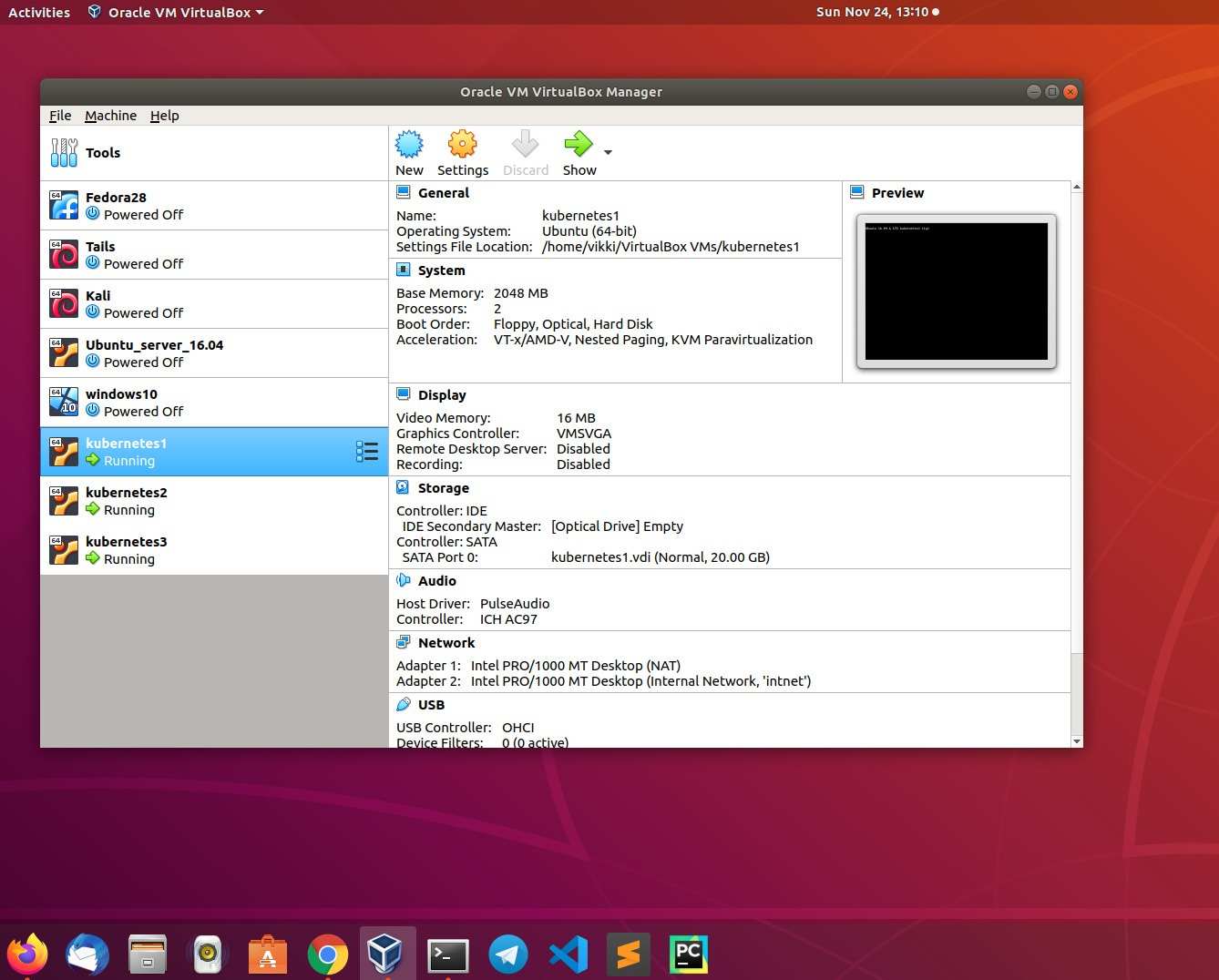Image resolution: width=1219 pixels, height=980 pixels.
Task: Open Settings gear in toolbar
Action: (463, 144)
